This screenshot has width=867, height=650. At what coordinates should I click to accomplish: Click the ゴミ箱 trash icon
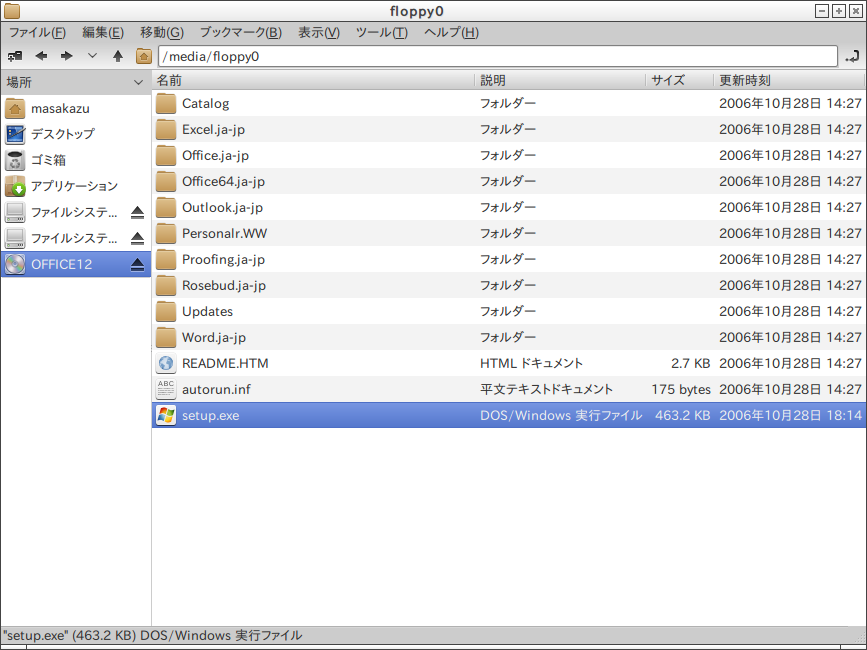15,160
